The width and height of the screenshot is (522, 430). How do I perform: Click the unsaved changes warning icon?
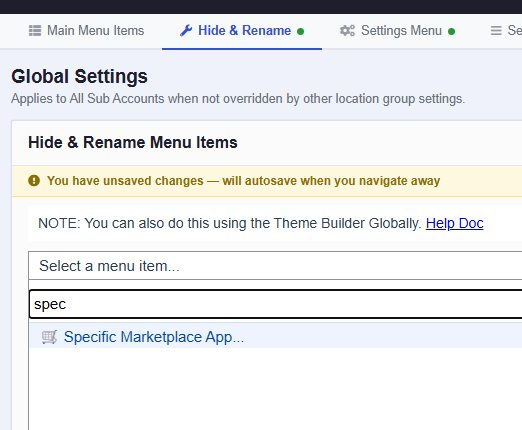click(34, 181)
